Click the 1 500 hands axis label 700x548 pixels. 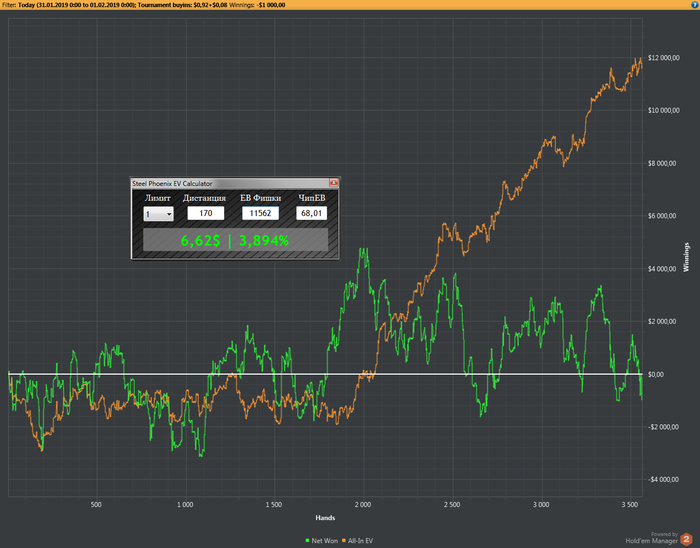point(274,505)
